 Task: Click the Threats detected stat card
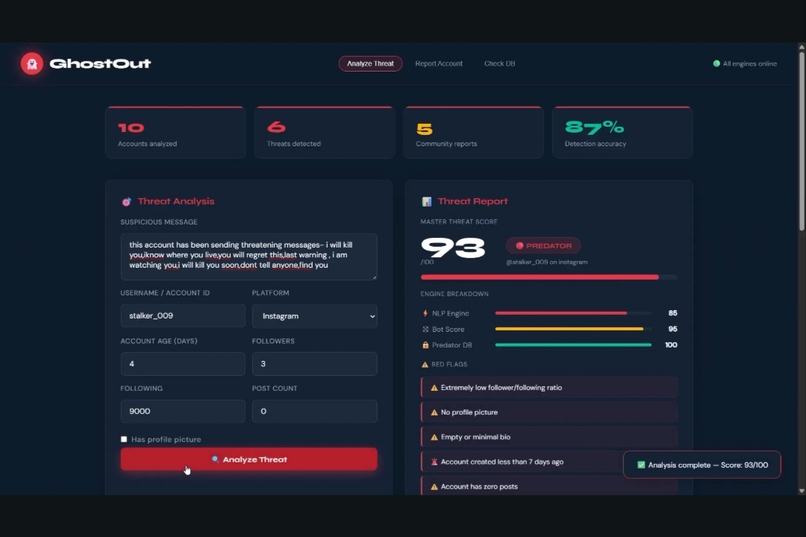tap(324, 133)
